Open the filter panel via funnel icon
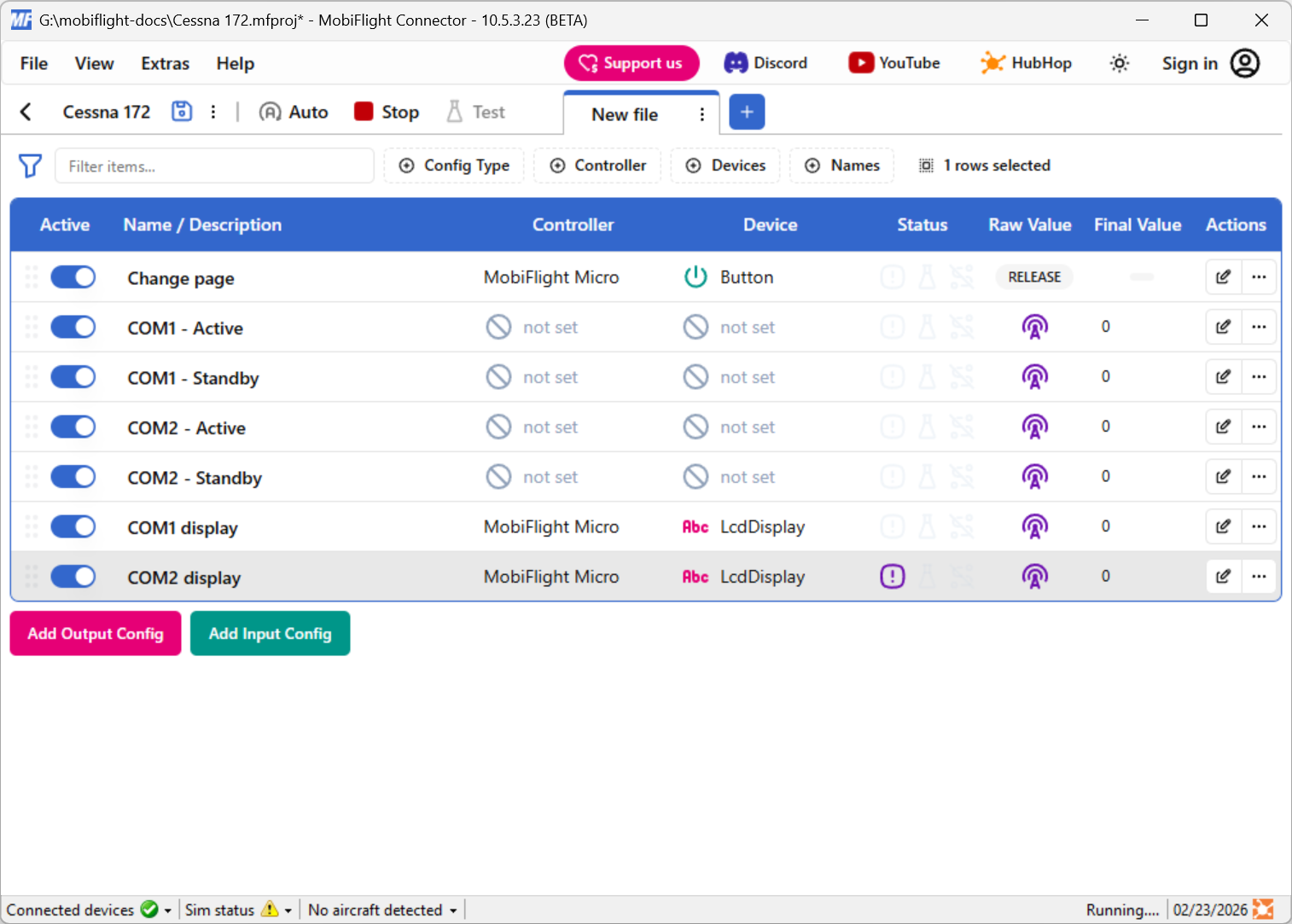This screenshot has width=1292, height=924. [x=30, y=166]
